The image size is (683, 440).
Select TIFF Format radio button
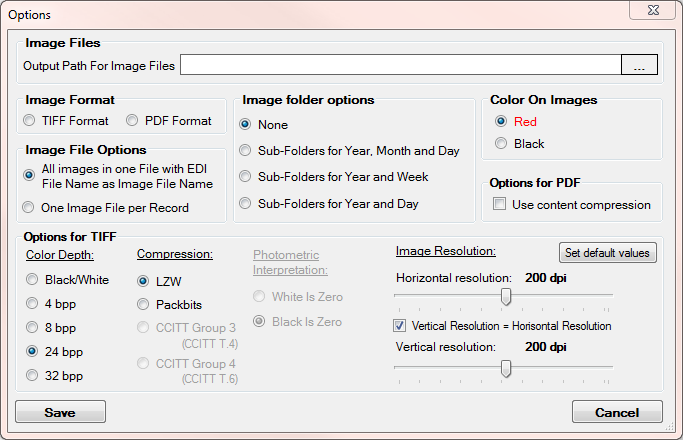tap(31, 121)
